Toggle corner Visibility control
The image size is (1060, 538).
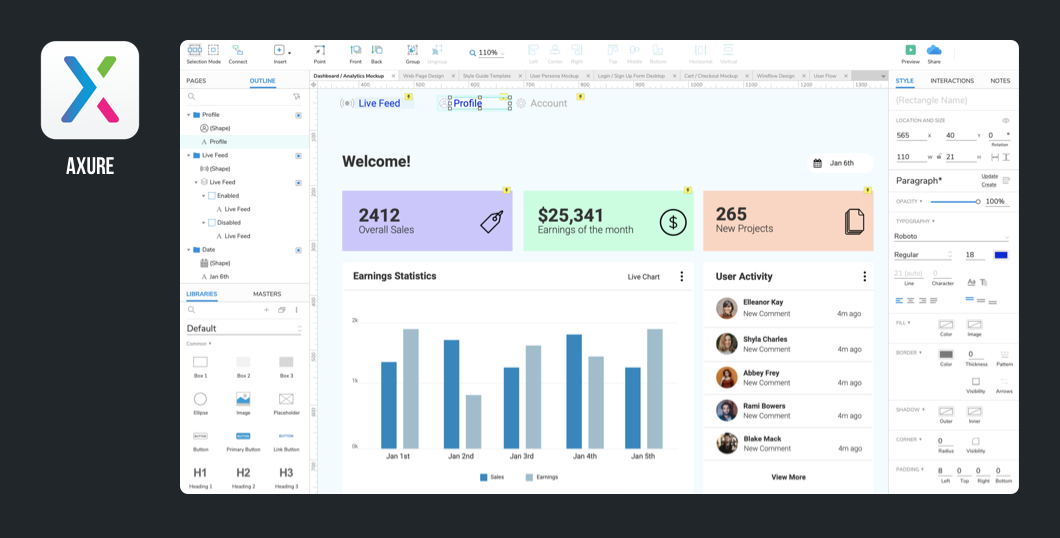(975, 441)
